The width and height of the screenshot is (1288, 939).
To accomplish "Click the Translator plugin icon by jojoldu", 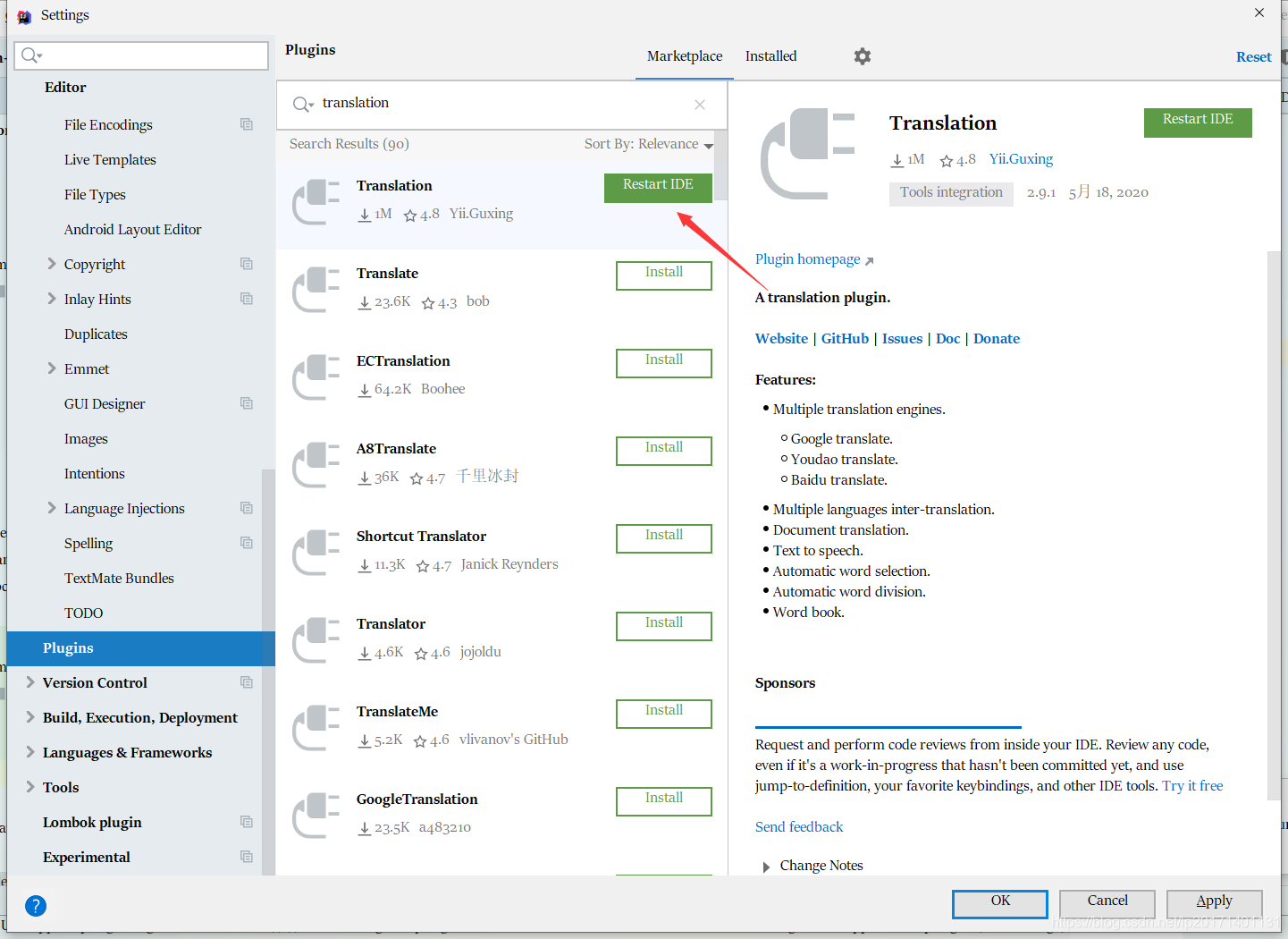I will pyautogui.click(x=316, y=640).
